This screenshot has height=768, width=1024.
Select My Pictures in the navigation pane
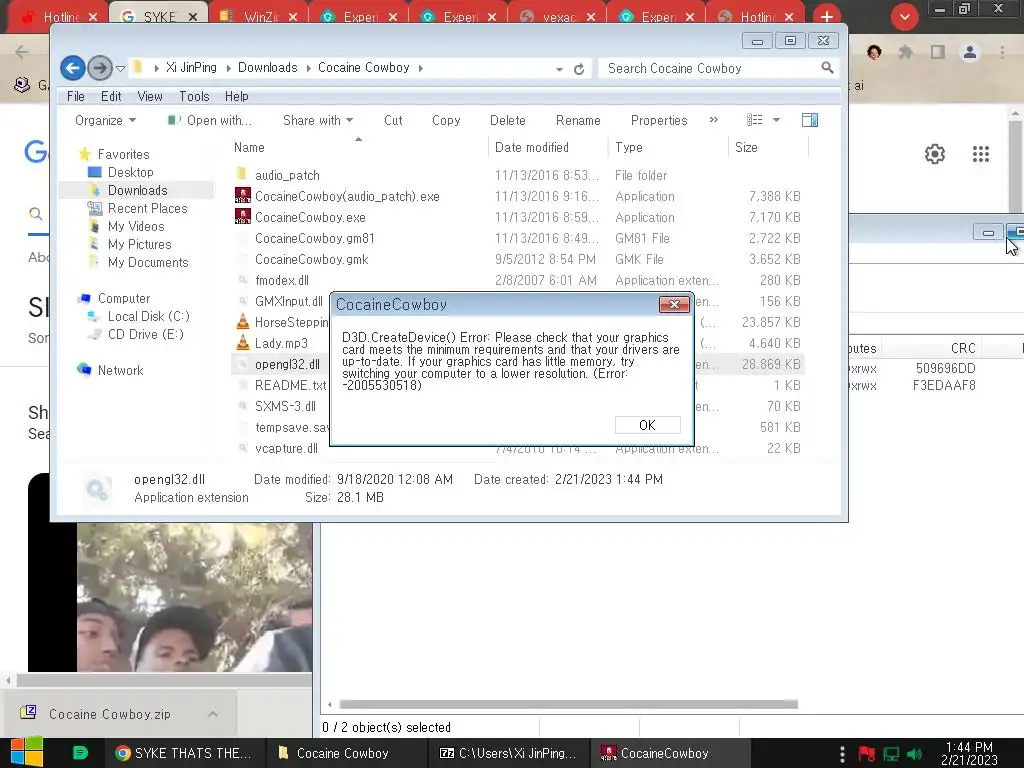tap(140, 244)
